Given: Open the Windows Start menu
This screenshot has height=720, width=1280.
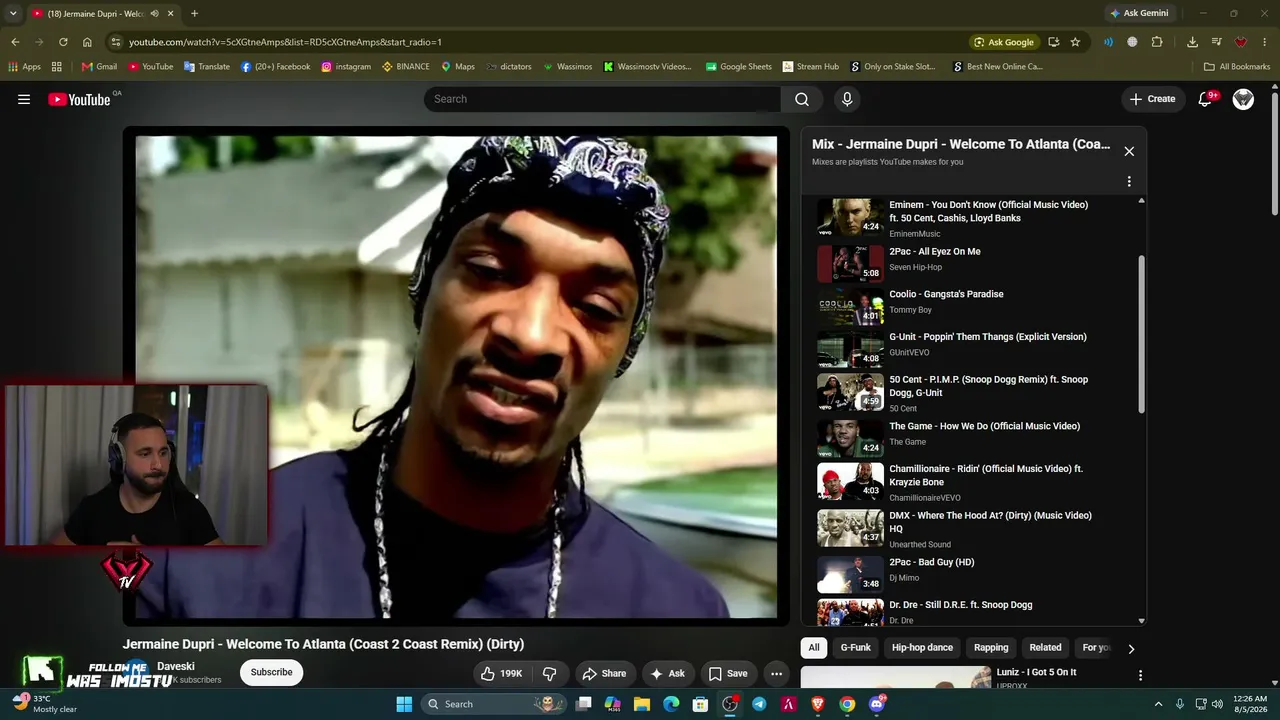Looking at the screenshot, I should click(x=404, y=704).
